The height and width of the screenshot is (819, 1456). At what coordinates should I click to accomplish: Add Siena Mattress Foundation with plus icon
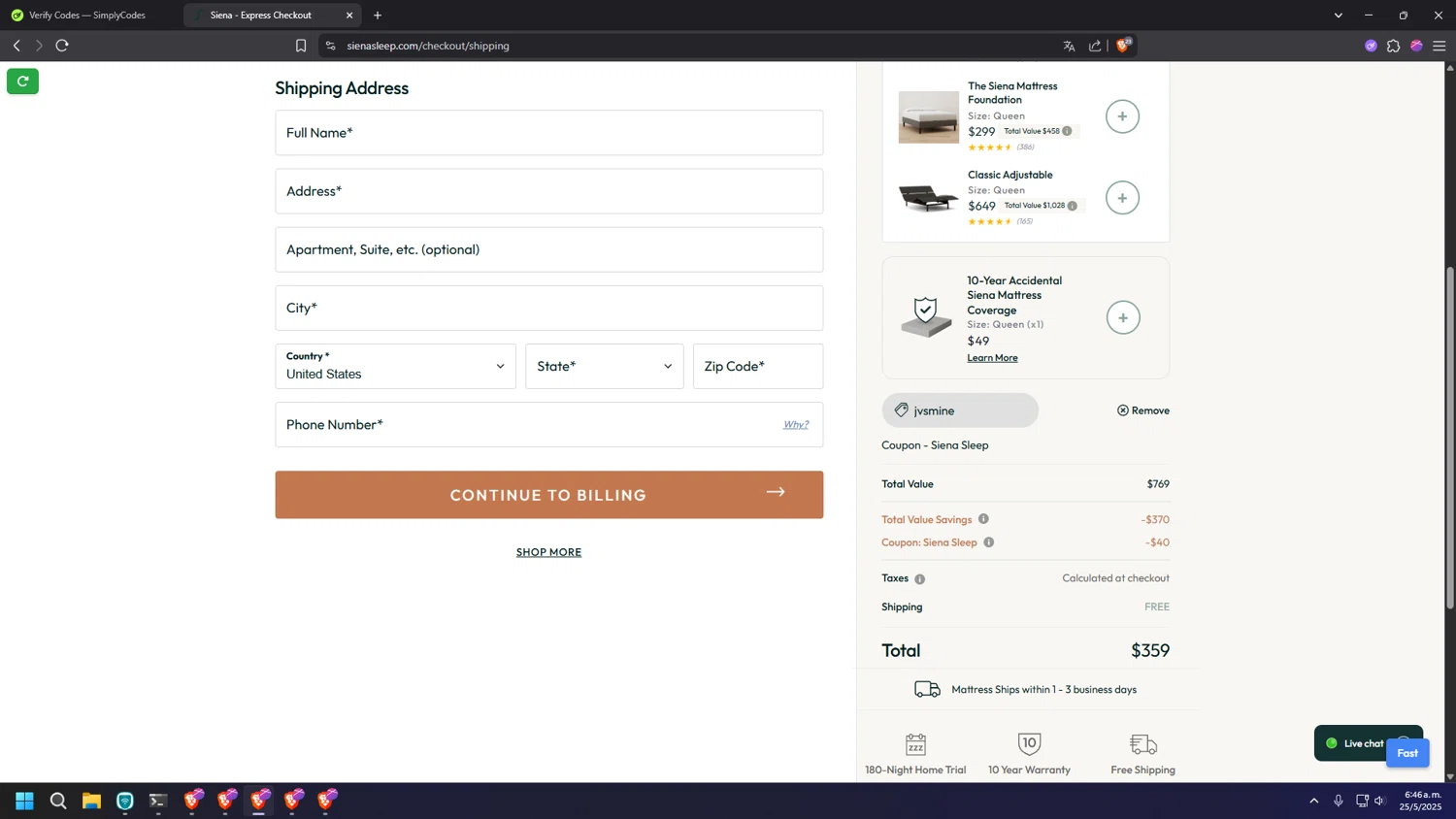pos(1122,116)
